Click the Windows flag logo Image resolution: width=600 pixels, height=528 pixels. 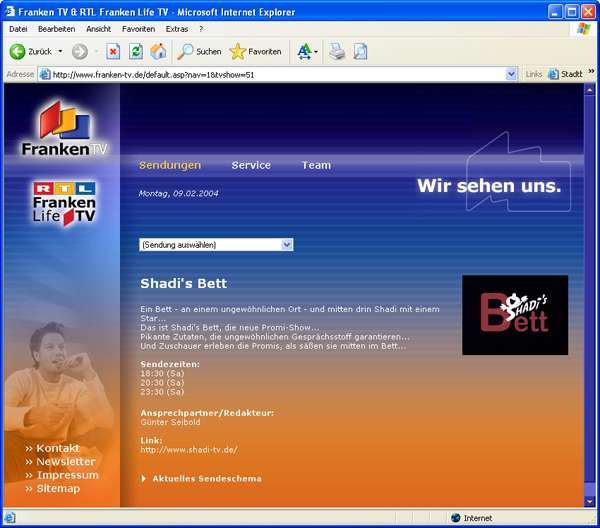click(584, 29)
